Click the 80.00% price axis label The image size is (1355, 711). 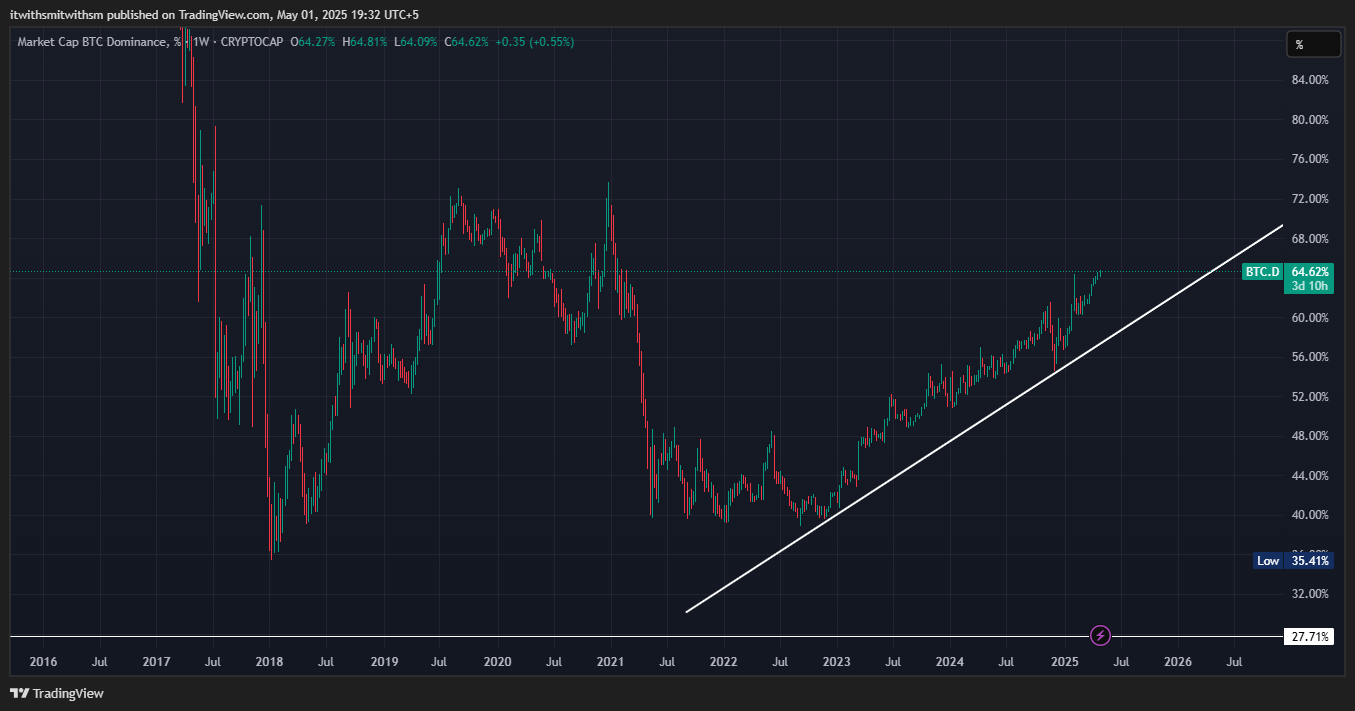1309,120
